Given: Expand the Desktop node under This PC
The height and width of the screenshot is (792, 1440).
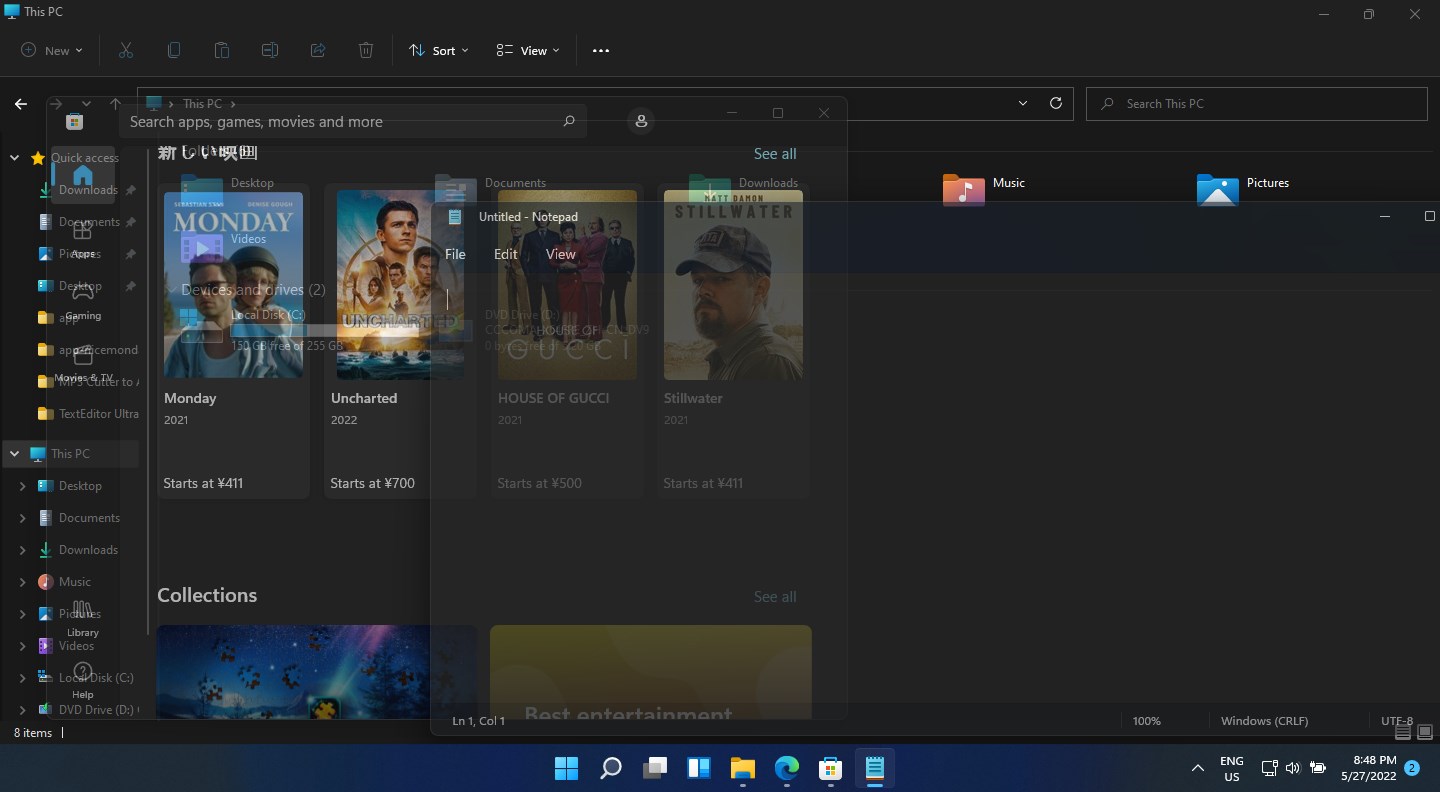Looking at the screenshot, I should (23, 486).
